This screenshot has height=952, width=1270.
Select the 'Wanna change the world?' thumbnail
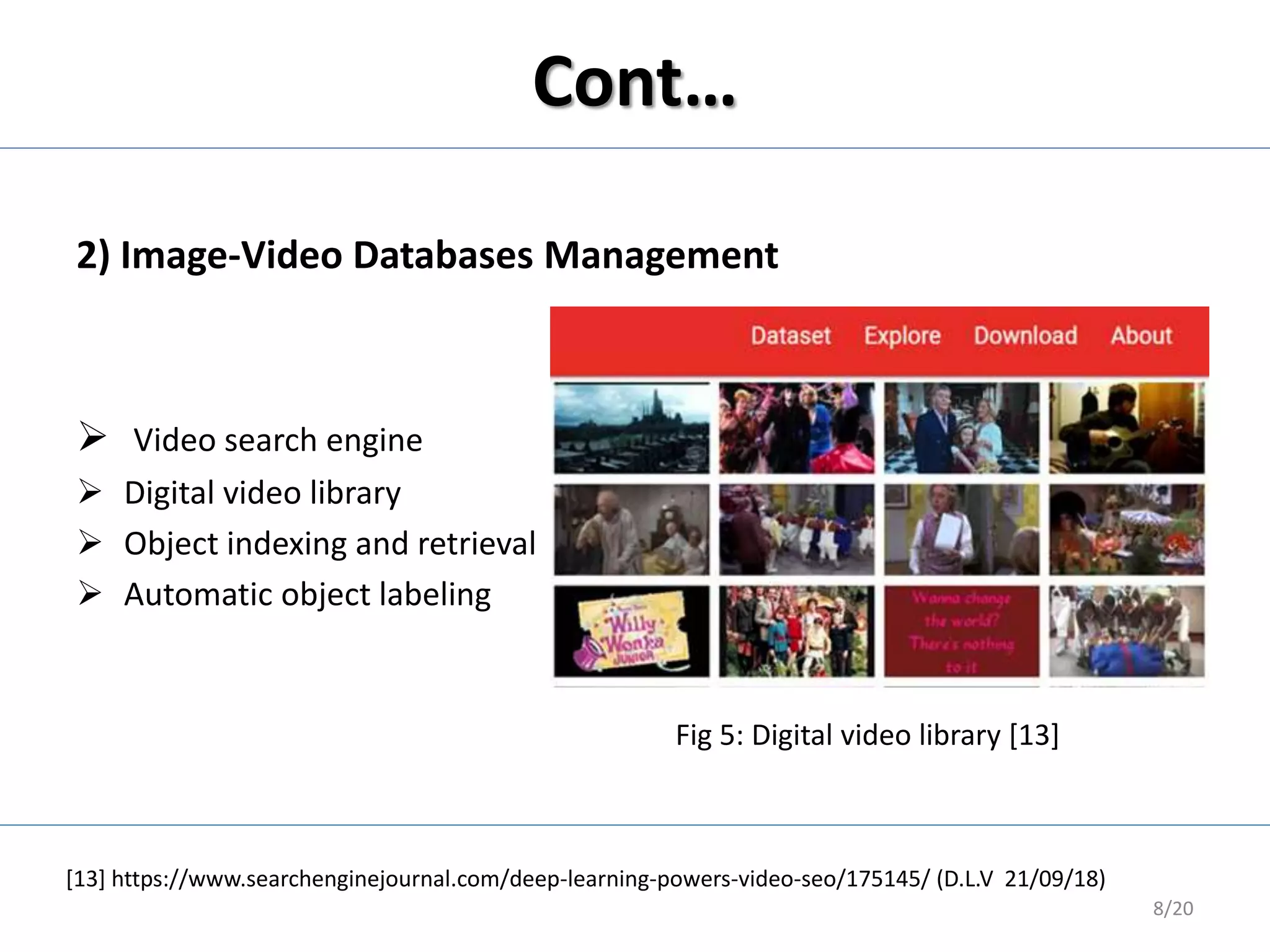[962, 632]
